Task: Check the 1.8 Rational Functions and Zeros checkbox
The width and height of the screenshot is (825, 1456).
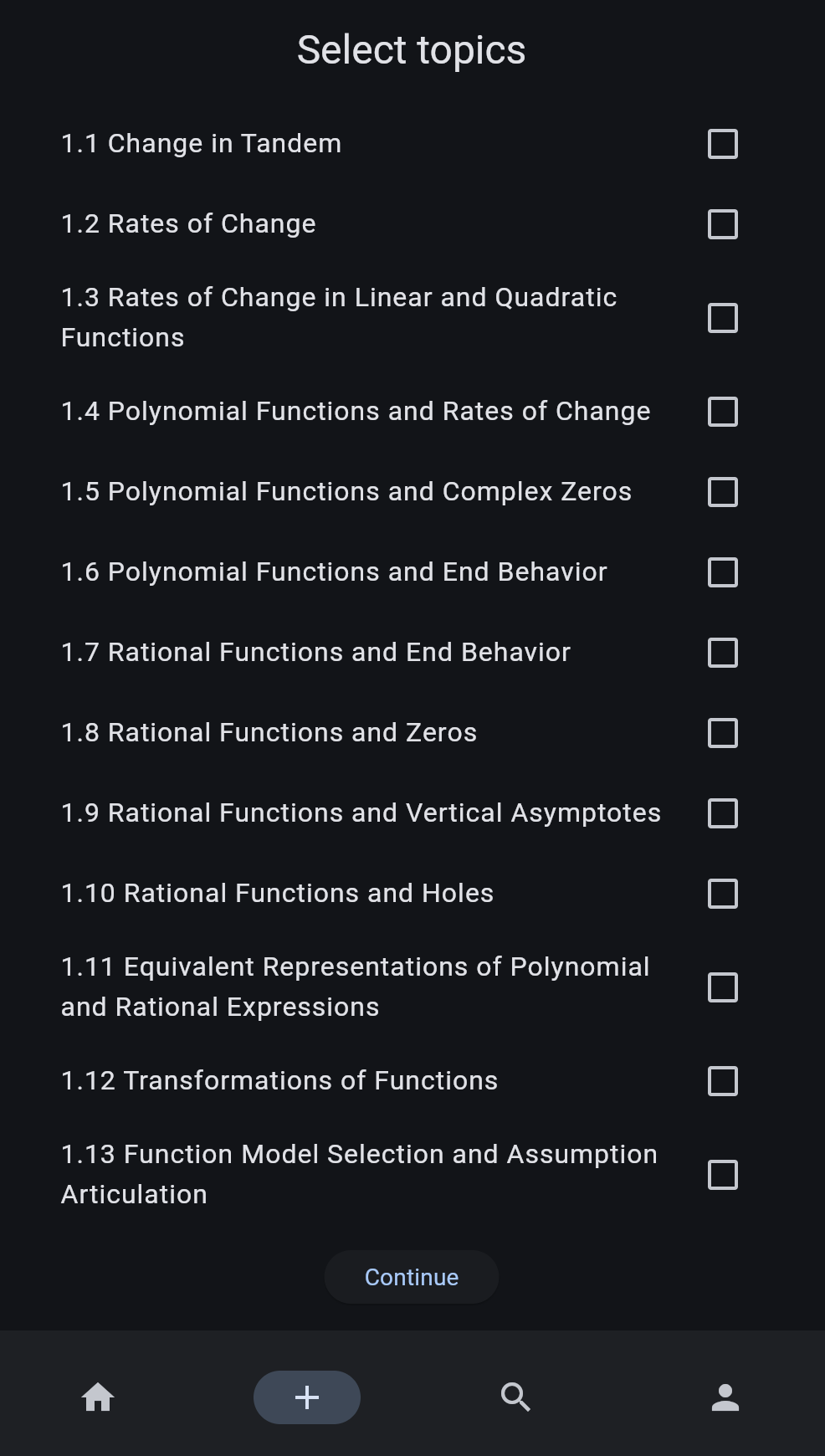Action: point(722,733)
